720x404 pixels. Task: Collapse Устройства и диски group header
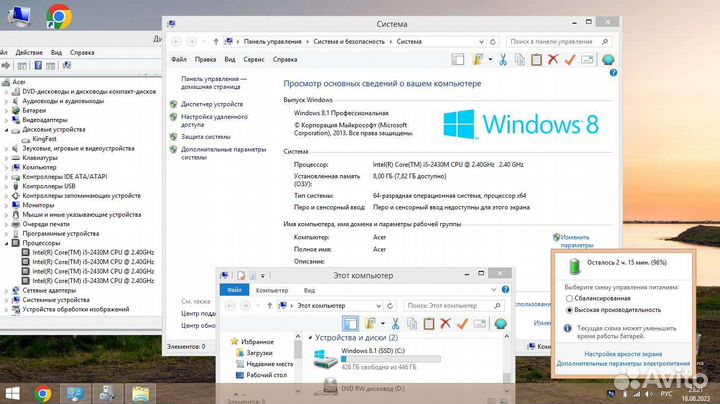tap(310, 338)
